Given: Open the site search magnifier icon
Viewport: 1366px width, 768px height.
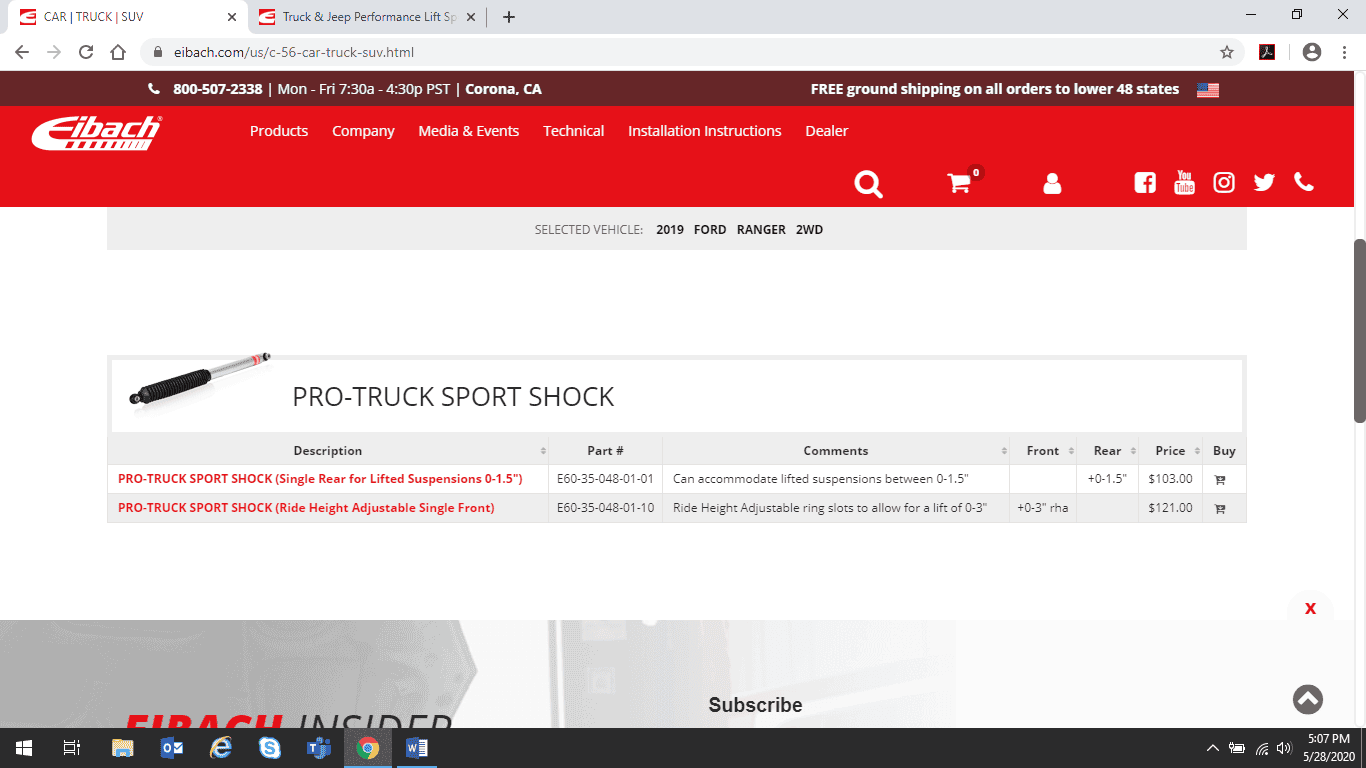Looking at the screenshot, I should pos(868,184).
